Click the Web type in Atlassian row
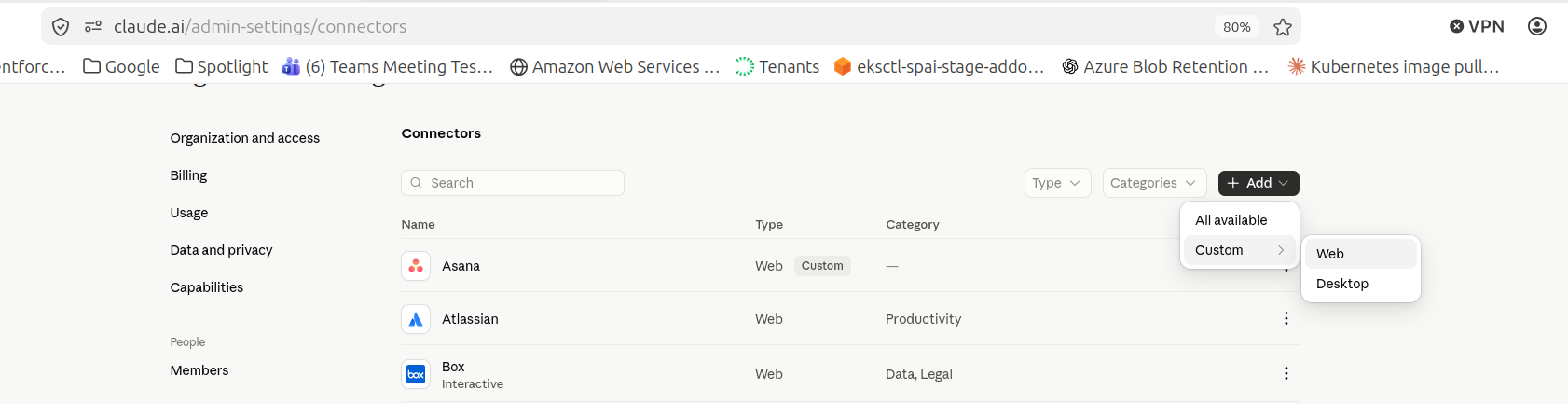This screenshot has height=404, width=1568. point(769,319)
